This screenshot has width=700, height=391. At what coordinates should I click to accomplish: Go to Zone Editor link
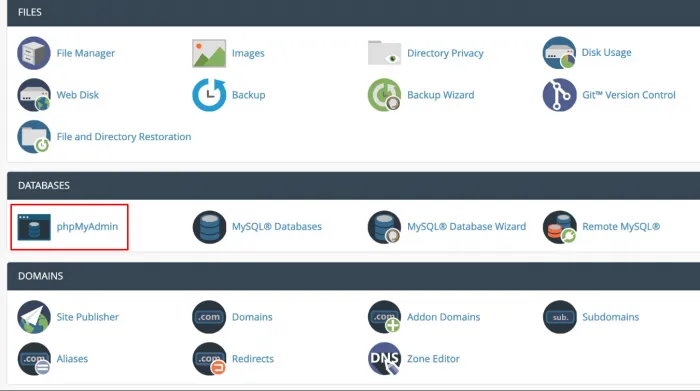tap(433, 359)
